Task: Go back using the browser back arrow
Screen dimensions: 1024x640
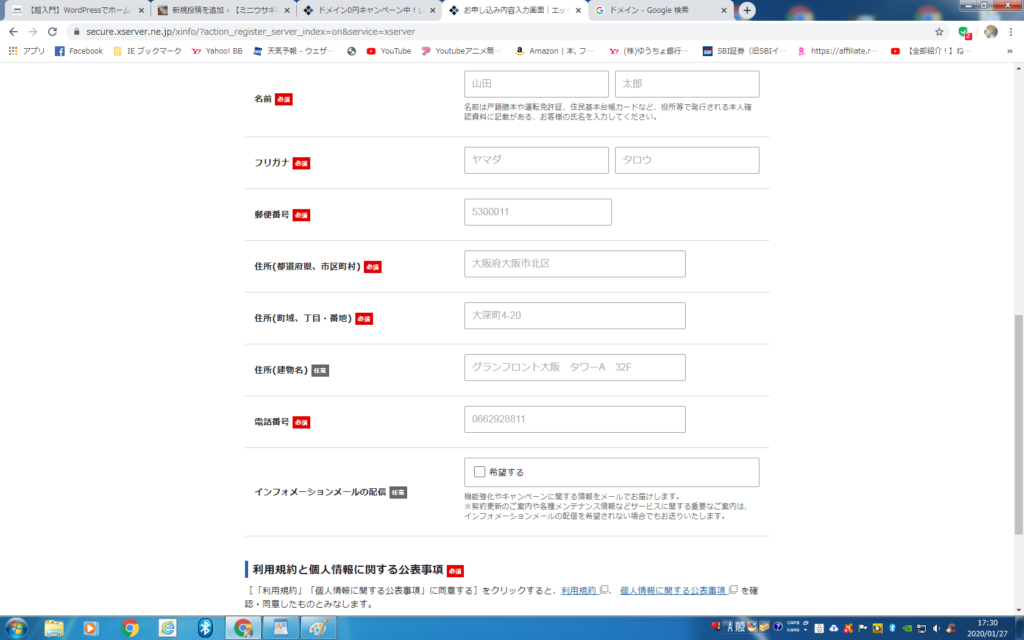Action: pyautogui.click(x=14, y=32)
